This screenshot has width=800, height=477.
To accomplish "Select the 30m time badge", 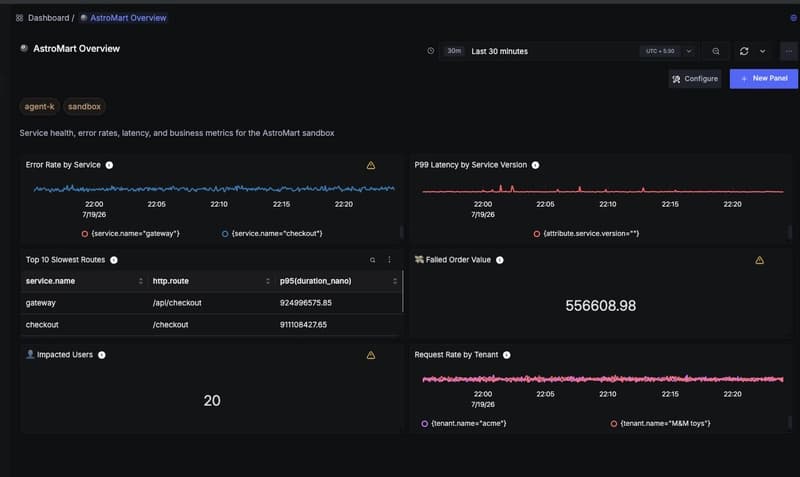I will tap(454, 51).
